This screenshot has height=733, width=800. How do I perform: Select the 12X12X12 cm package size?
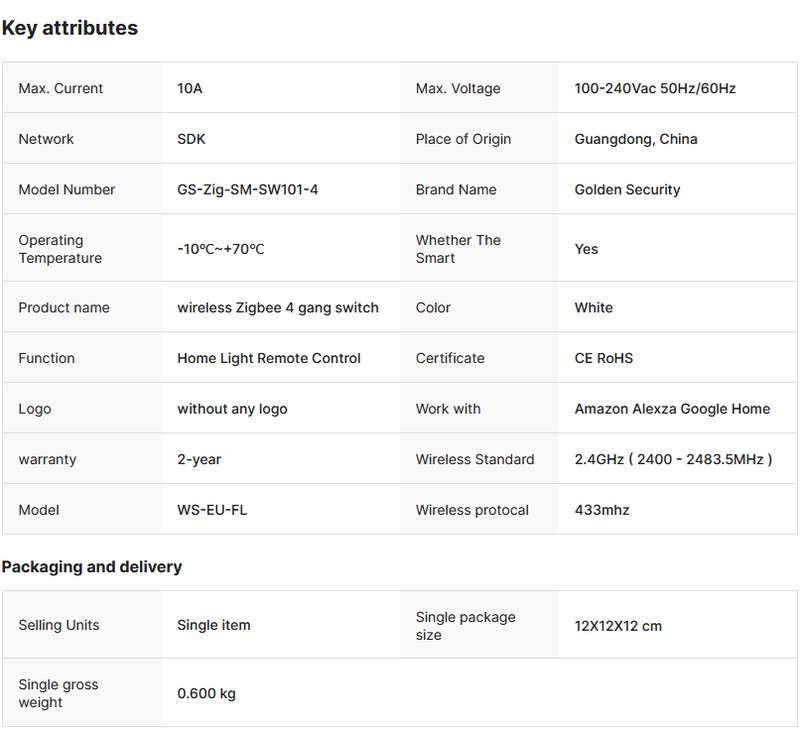point(618,626)
